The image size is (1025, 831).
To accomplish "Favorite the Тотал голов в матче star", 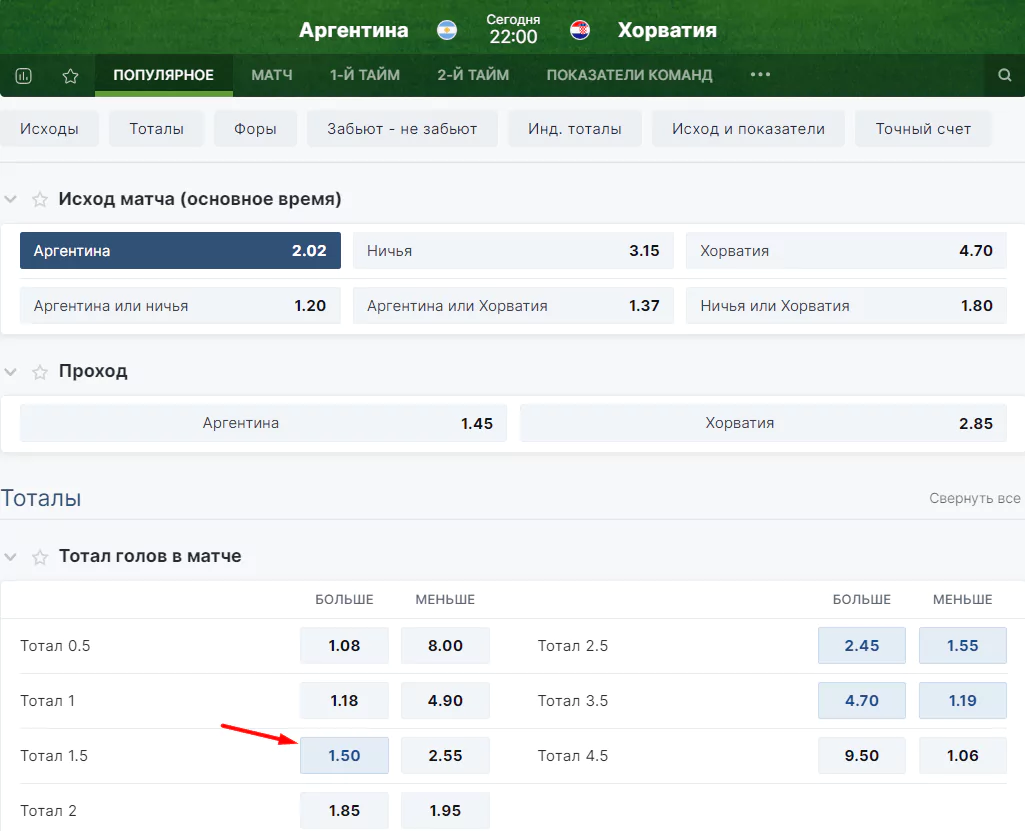I will point(40,557).
